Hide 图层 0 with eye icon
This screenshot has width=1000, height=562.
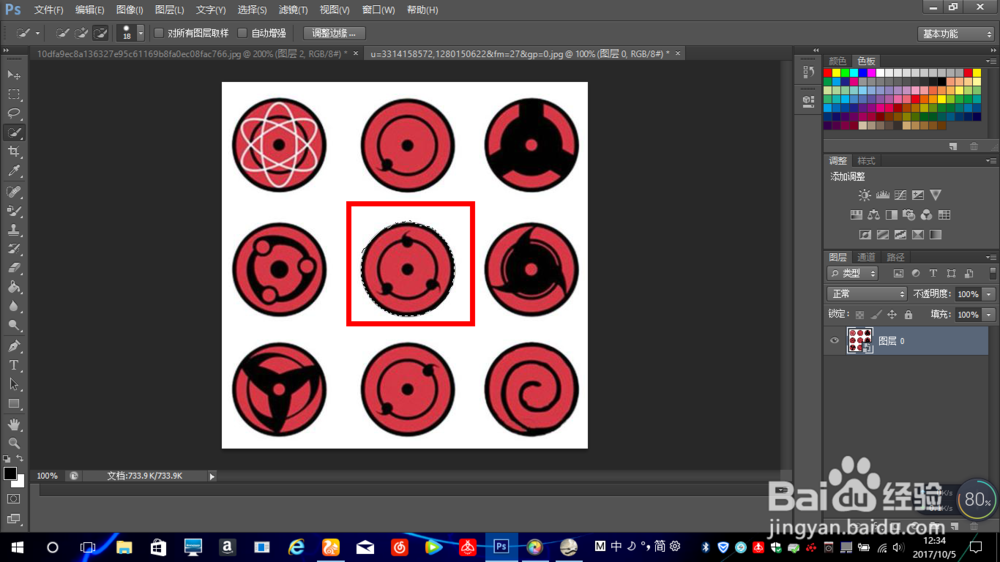(834, 341)
